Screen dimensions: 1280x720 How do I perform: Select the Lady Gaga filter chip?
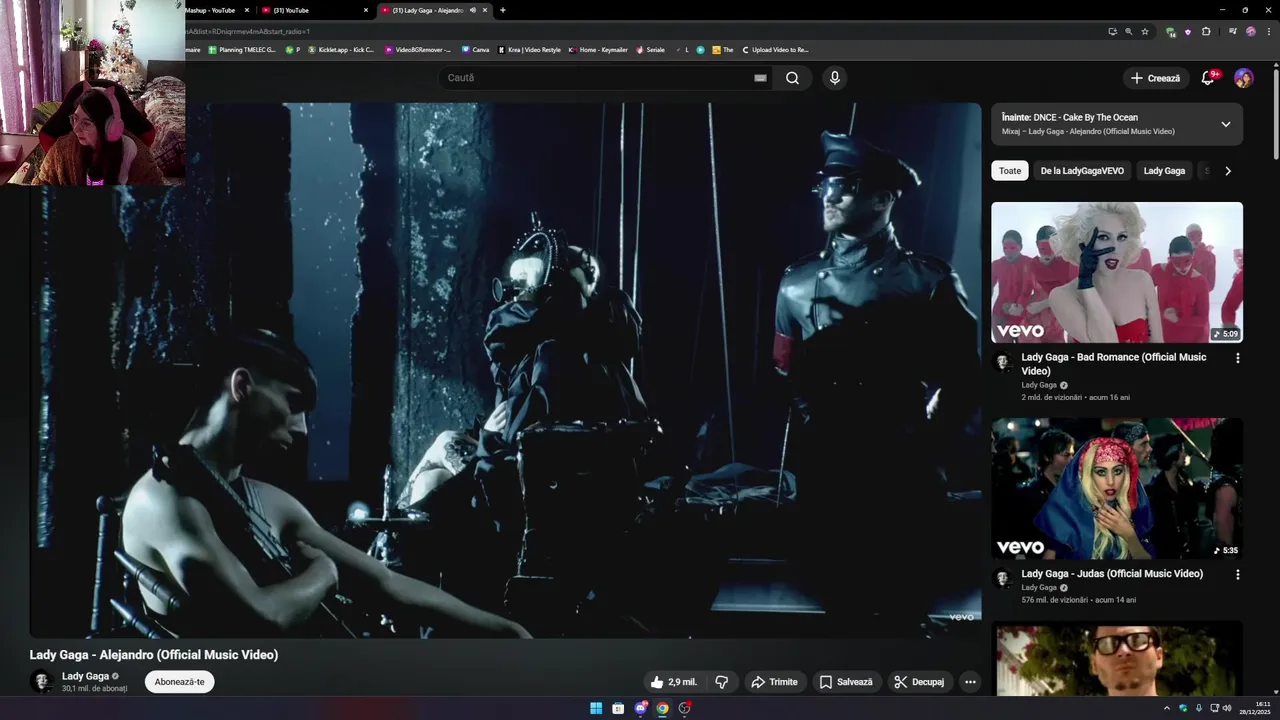[1164, 171]
